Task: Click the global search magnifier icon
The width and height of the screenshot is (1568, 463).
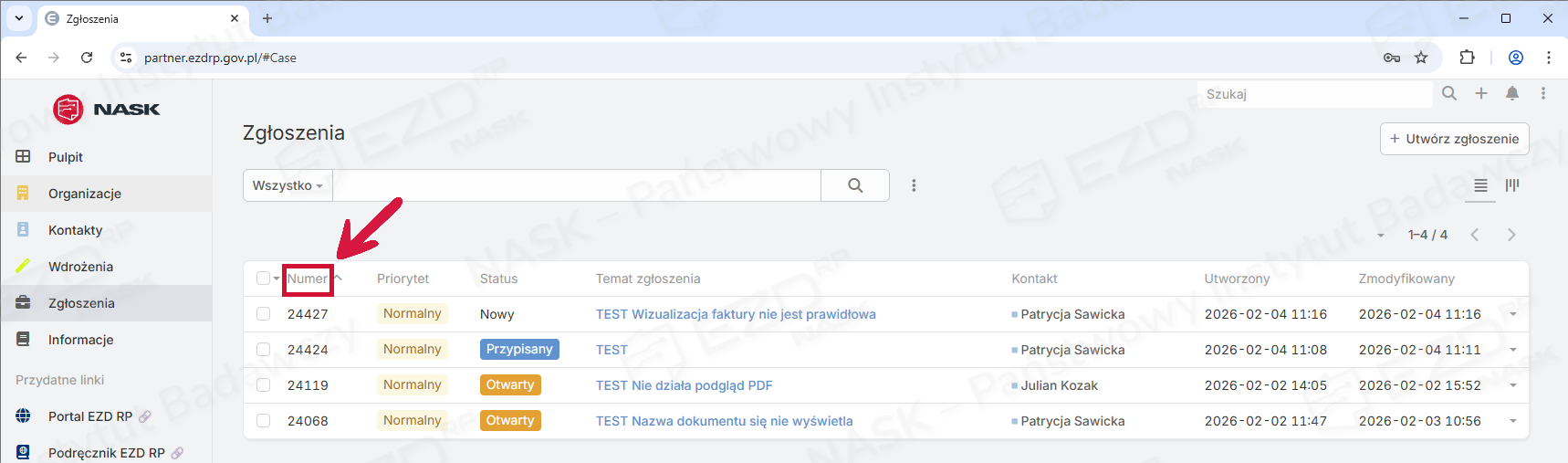Action: click(x=1449, y=93)
